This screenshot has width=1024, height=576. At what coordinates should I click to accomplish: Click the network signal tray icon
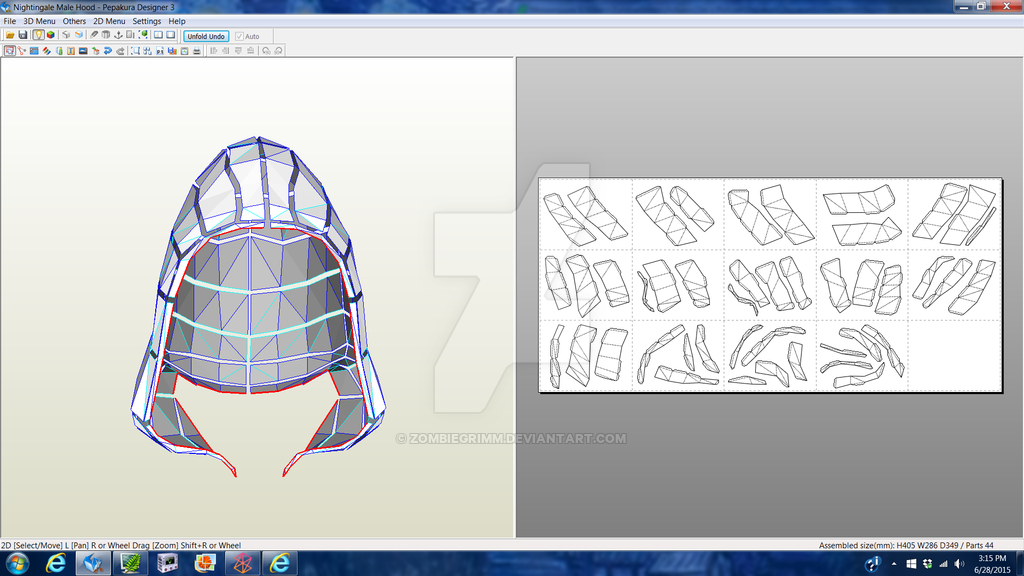tap(943, 564)
